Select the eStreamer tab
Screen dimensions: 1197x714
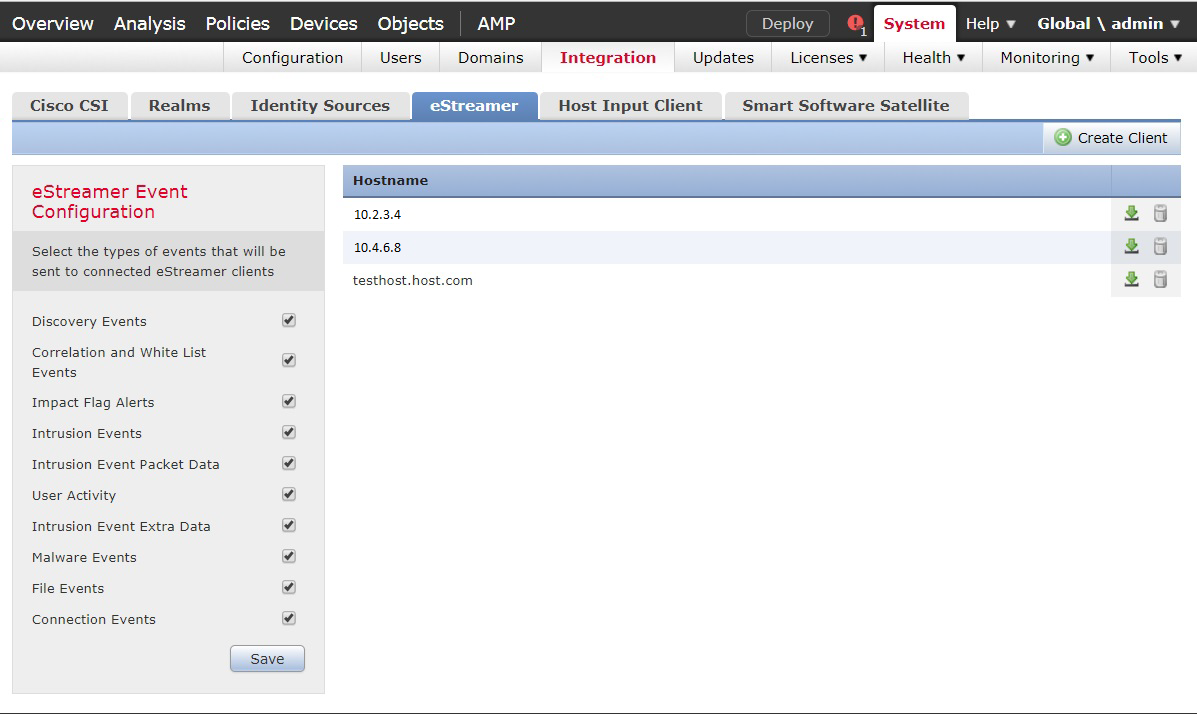(474, 105)
